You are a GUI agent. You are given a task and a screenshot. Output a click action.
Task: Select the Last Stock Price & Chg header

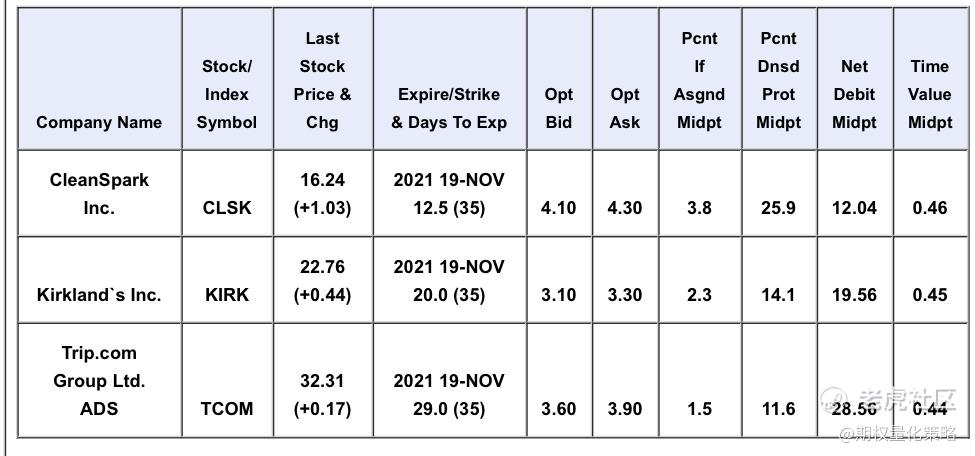click(323, 80)
